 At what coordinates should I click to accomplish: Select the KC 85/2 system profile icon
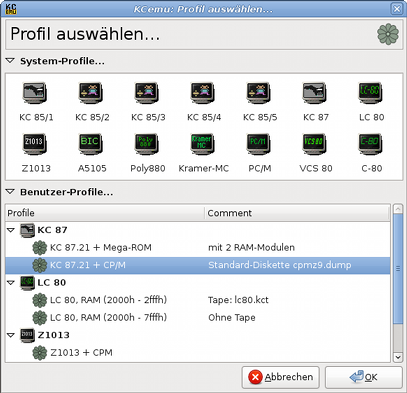click(91, 93)
